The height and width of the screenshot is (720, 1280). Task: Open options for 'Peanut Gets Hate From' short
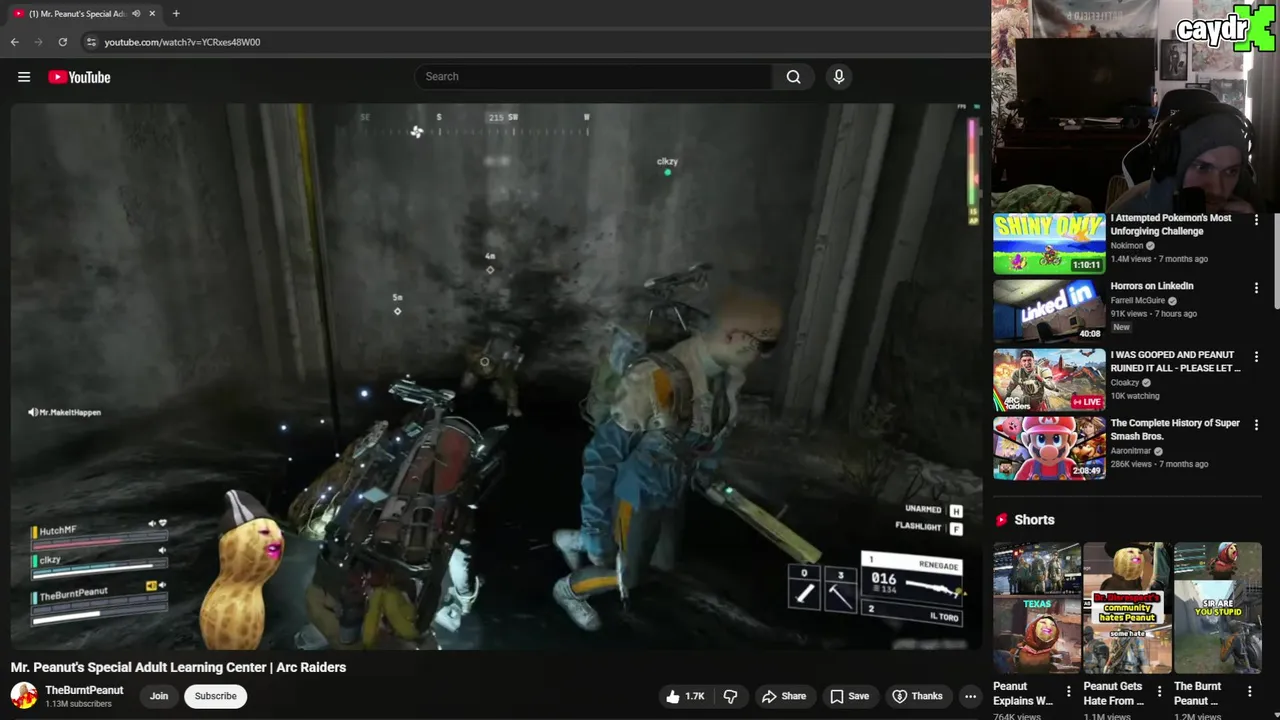tap(1159, 691)
